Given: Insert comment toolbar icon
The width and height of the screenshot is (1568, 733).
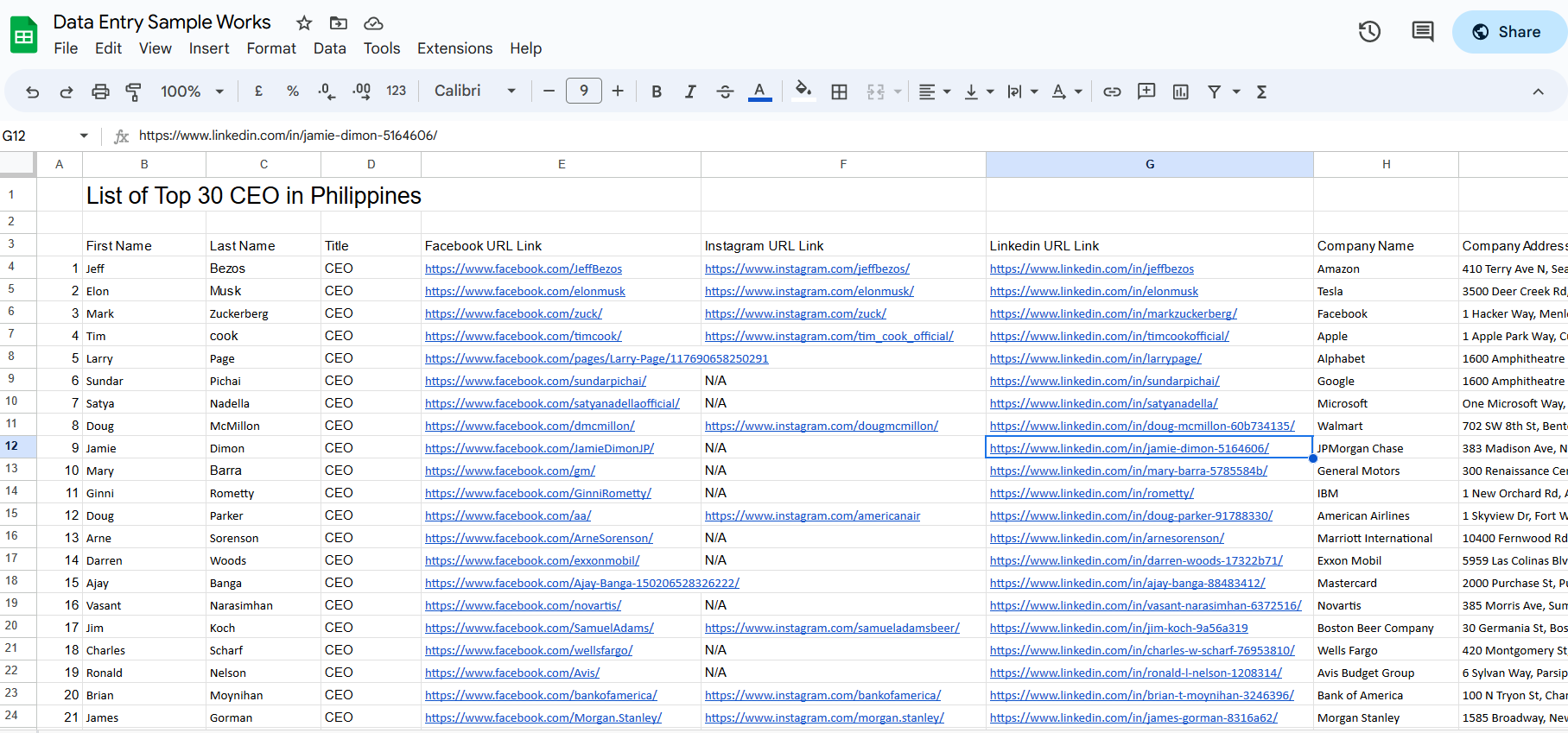Looking at the screenshot, I should 1146,91.
